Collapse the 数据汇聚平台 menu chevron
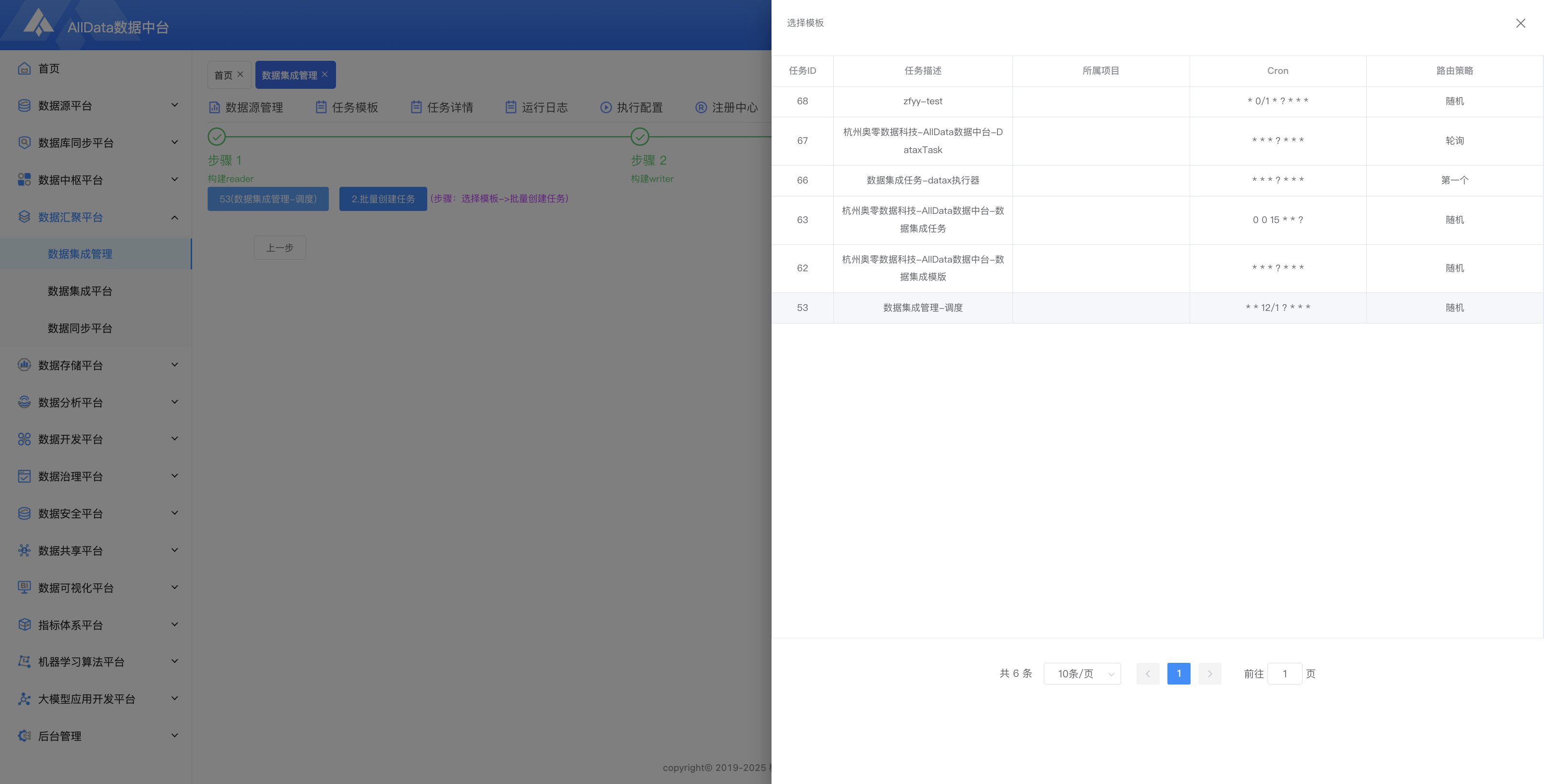Image resolution: width=1544 pixels, height=784 pixels. tap(174, 217)
